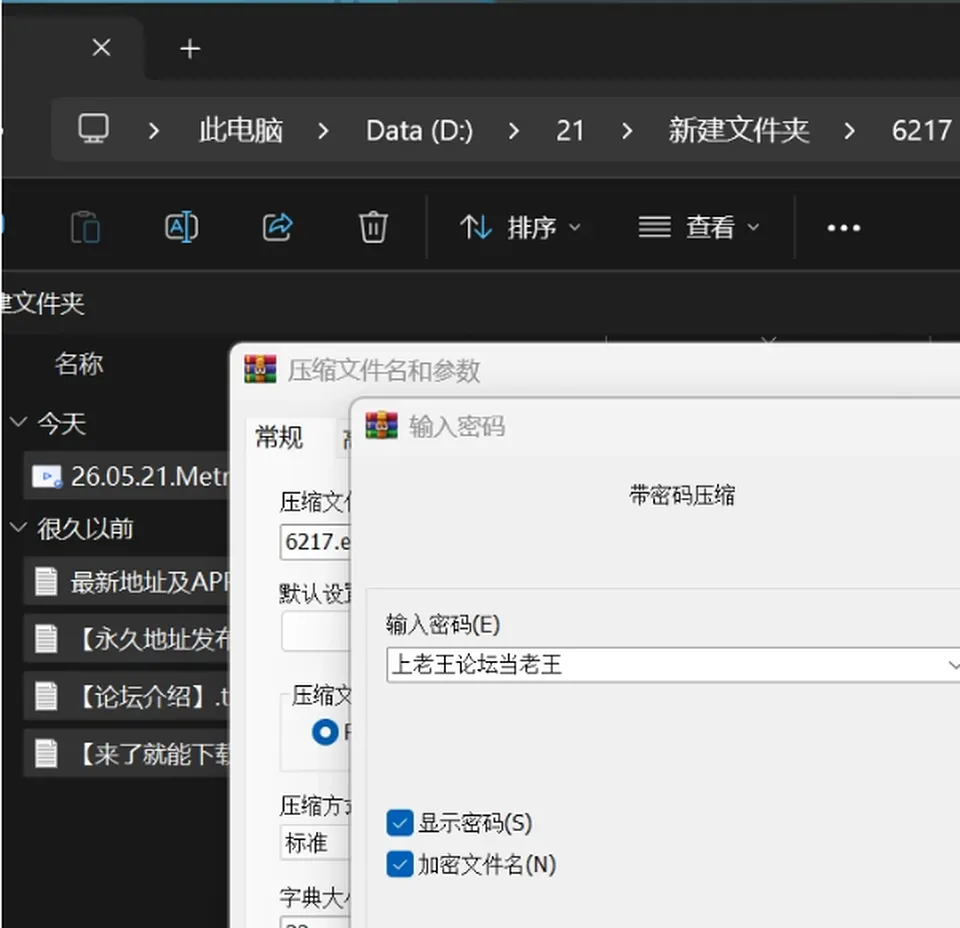
Task: Expand the chevron after 新建文件夹
Action: click(x=849, y=130)
